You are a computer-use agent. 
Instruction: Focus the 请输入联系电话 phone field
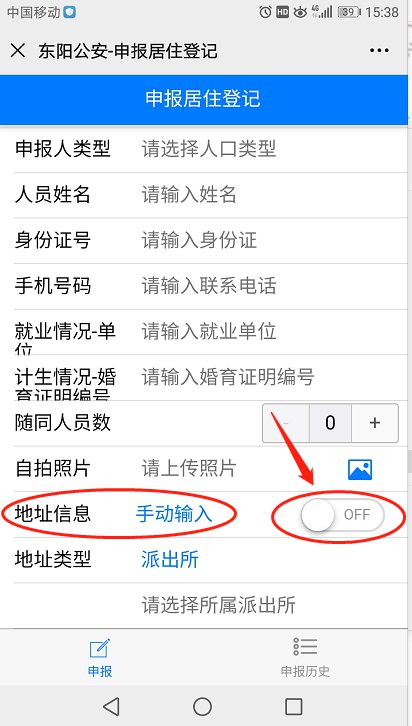[x=209, y=286]
